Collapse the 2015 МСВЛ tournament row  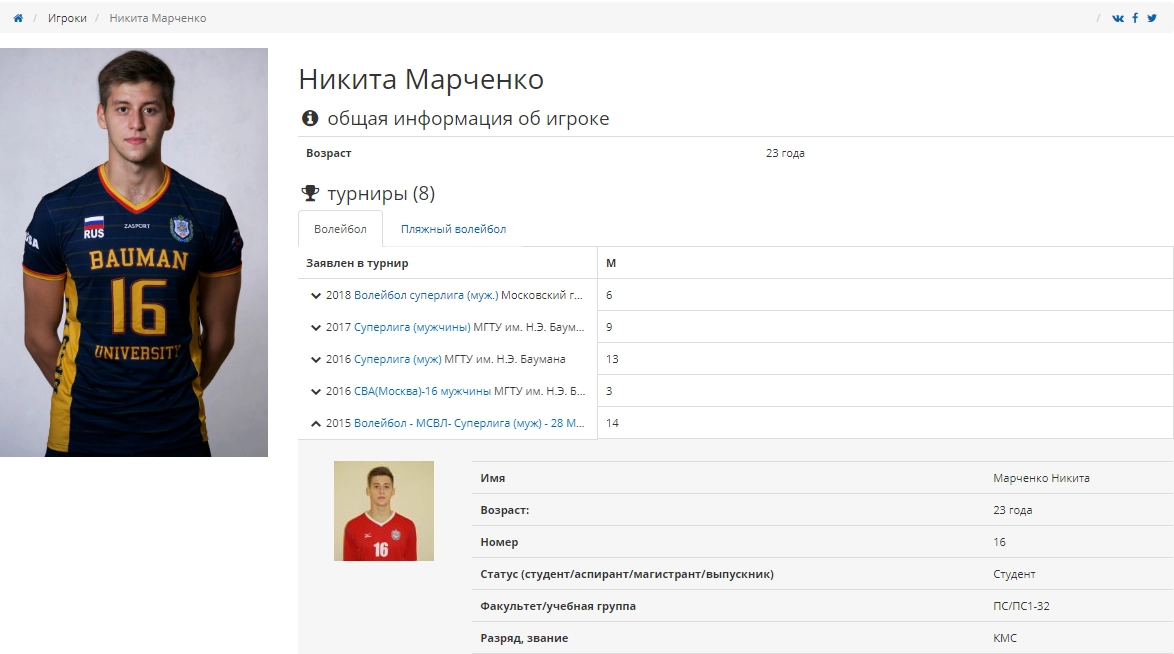click(x=316, y=424)
